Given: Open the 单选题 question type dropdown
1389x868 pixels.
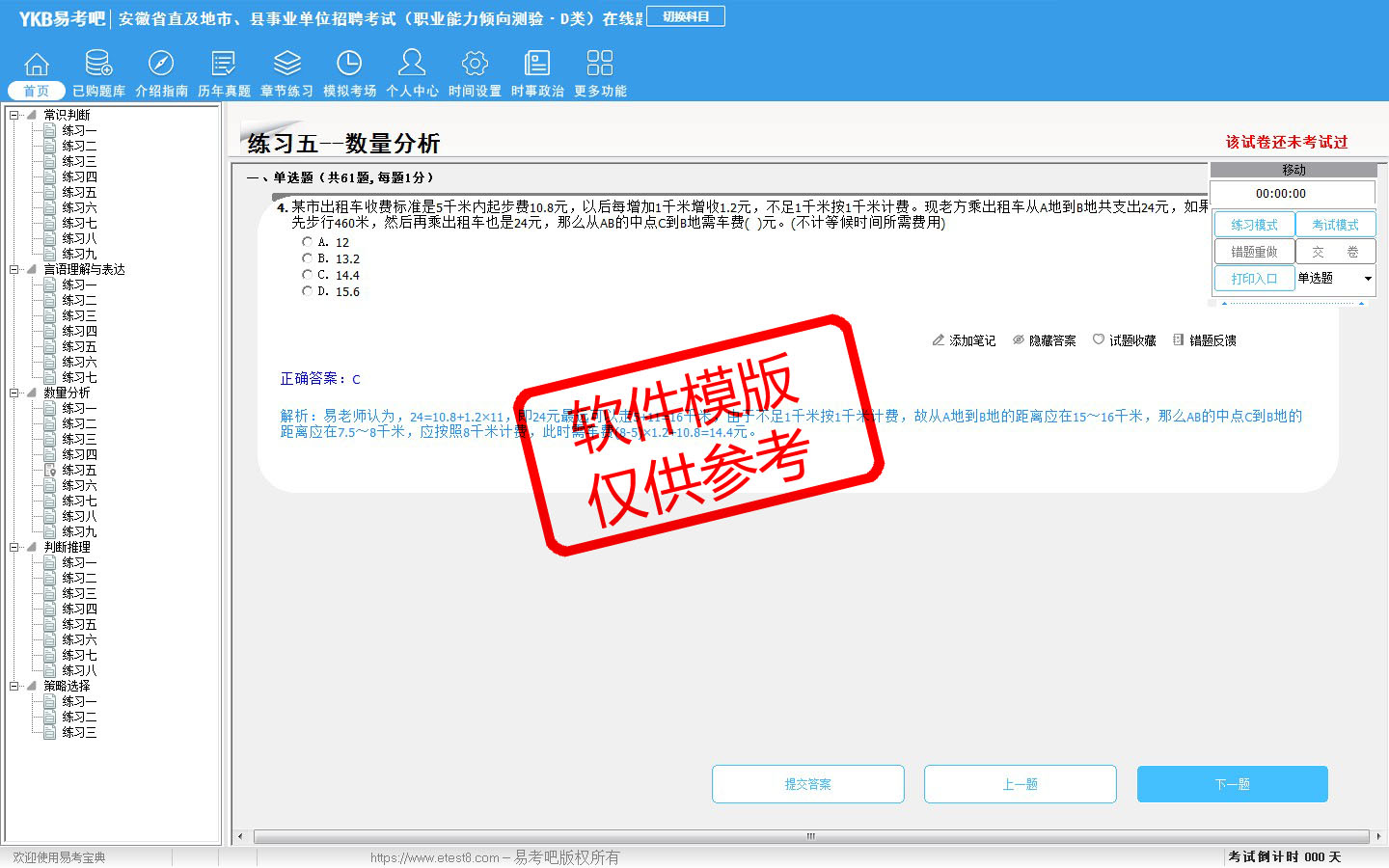Looking at the screenshot, I should (x=1367, y=279).
